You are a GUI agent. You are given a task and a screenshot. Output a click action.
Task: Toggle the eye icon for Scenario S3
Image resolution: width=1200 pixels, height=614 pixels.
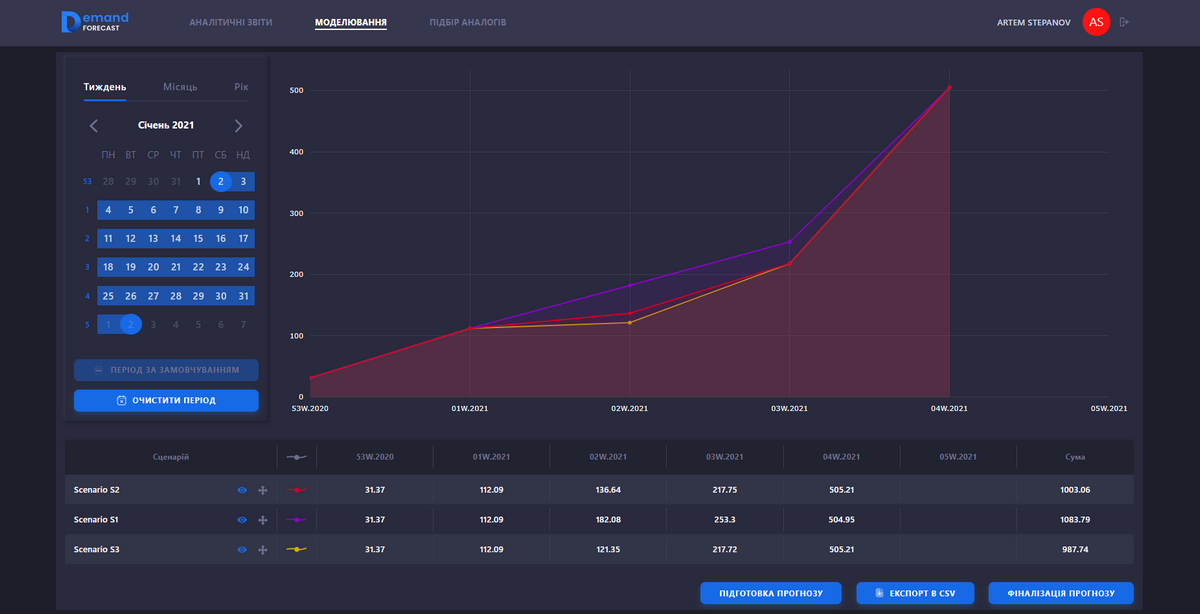pos(242,550)
